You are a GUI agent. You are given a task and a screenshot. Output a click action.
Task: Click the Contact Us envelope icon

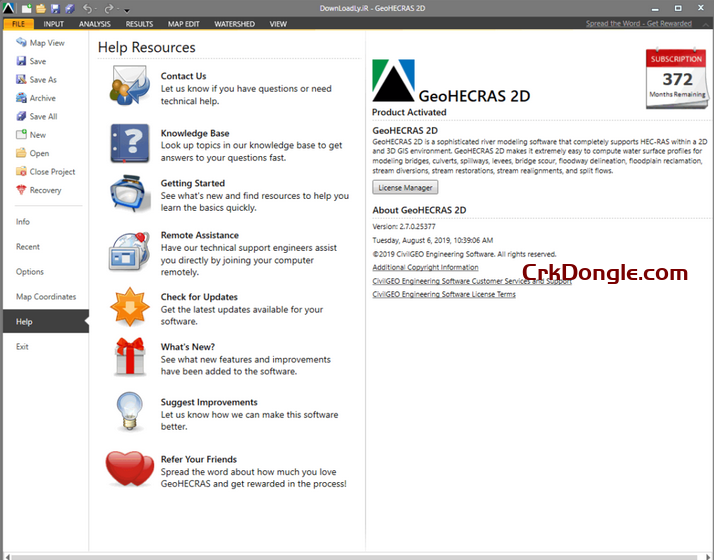[130, 85]
